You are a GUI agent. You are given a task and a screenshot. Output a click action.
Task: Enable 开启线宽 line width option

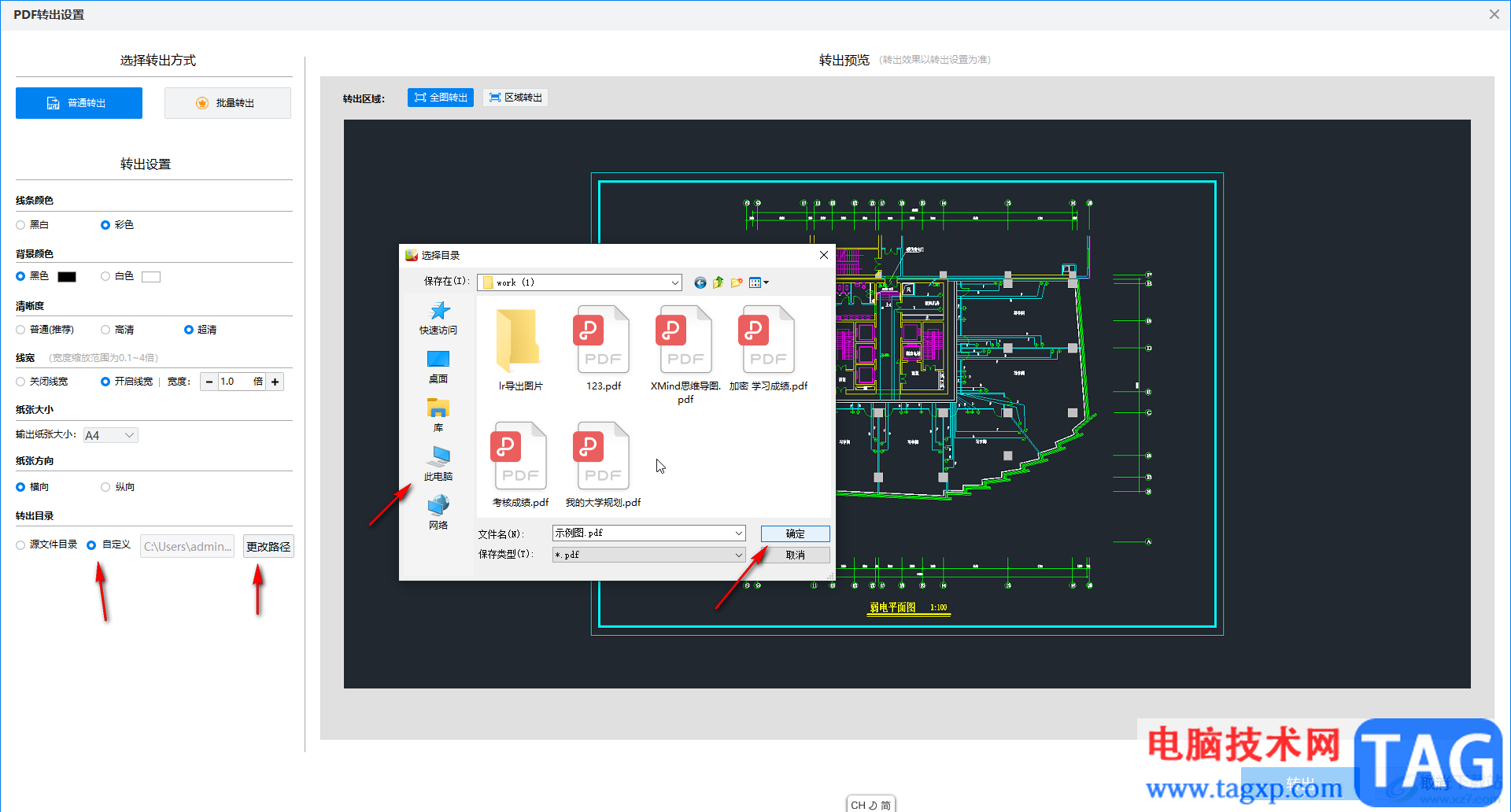click(127, 382)
